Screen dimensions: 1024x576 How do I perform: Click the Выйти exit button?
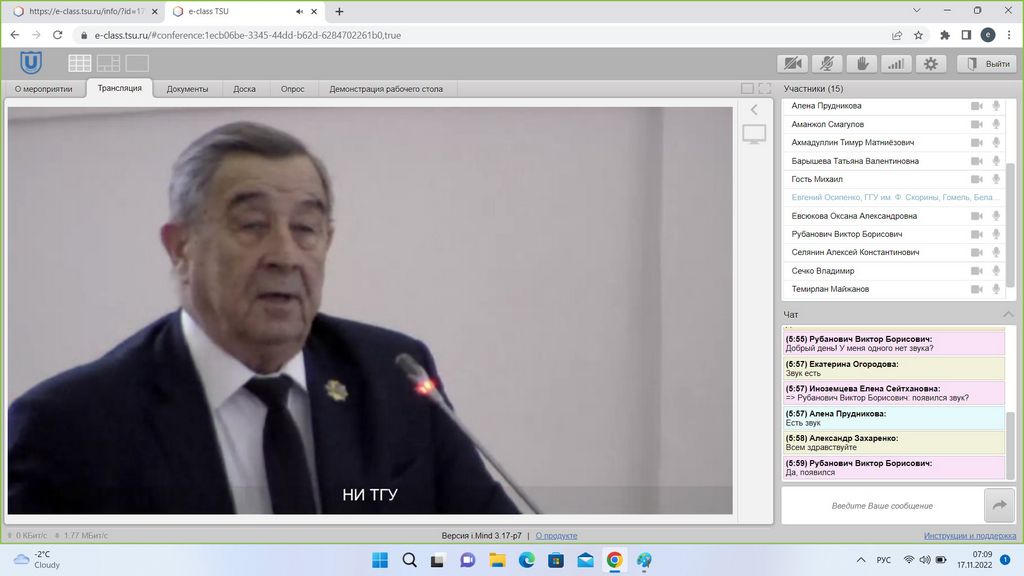(986, 64)
